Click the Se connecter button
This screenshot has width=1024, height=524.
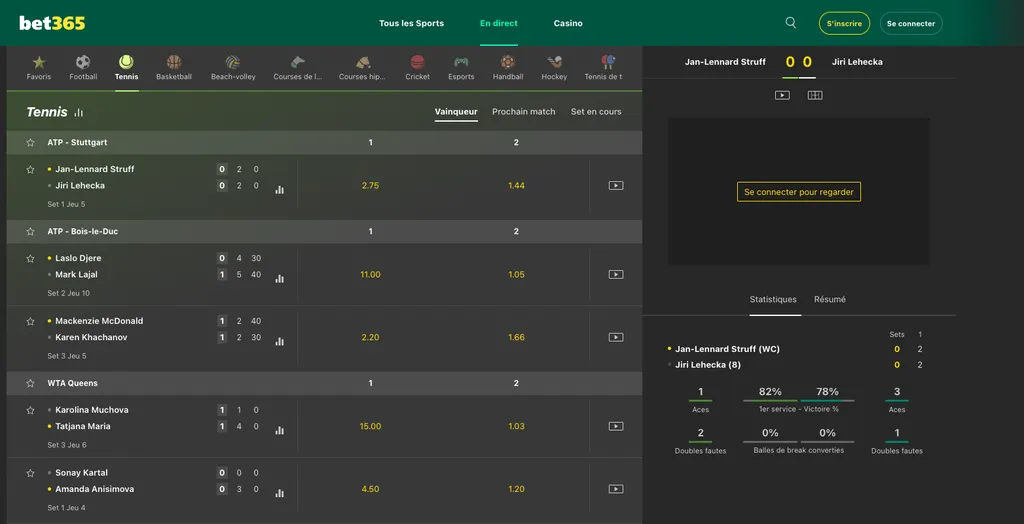[x=911, y=24]
